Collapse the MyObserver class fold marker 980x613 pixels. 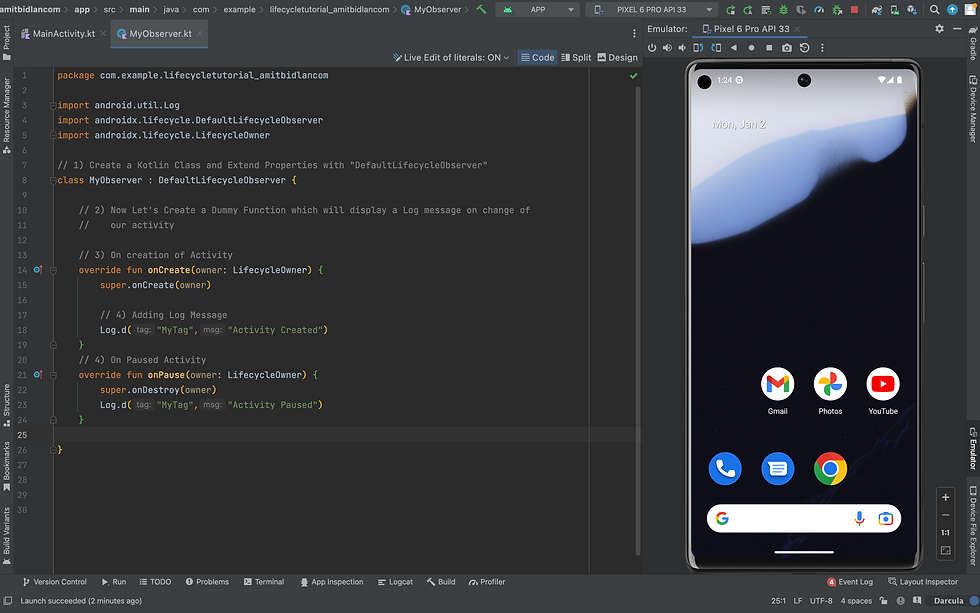coord(53,181)
